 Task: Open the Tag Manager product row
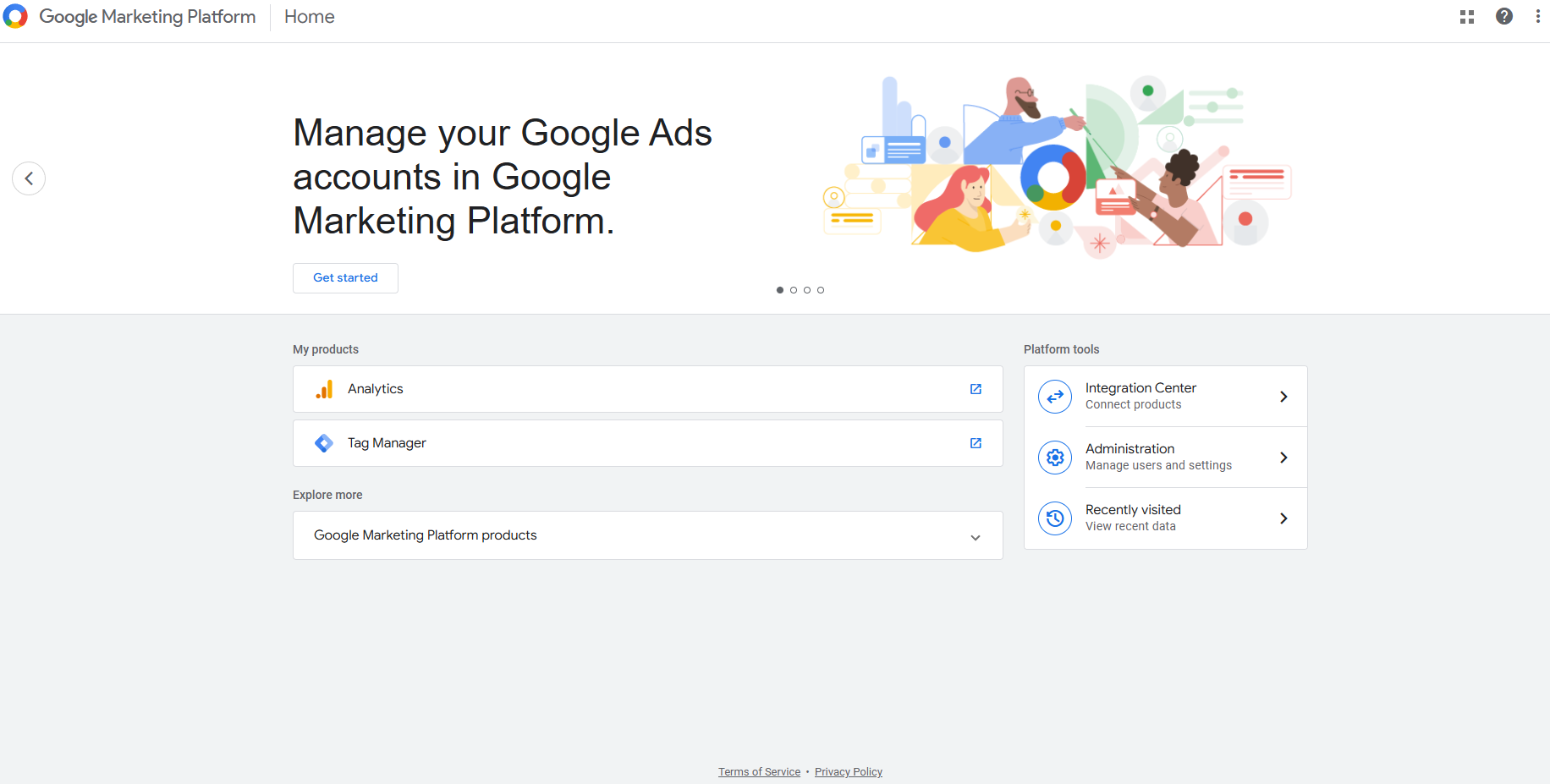[648, 443]
